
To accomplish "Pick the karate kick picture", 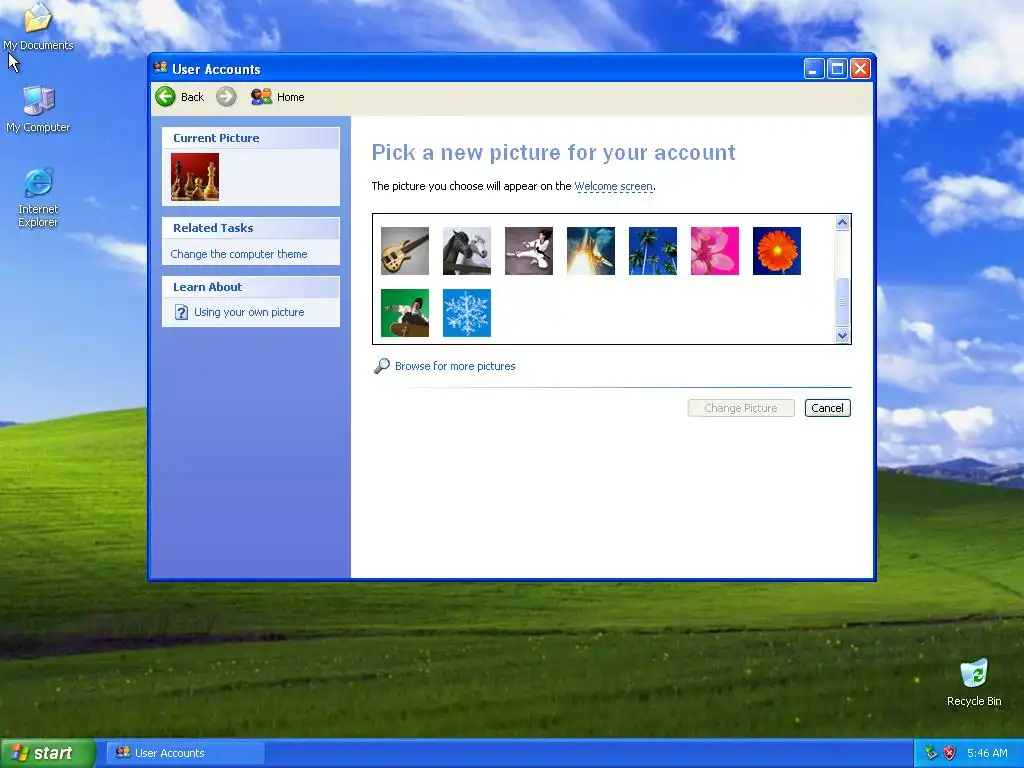I will coord(529,251).
